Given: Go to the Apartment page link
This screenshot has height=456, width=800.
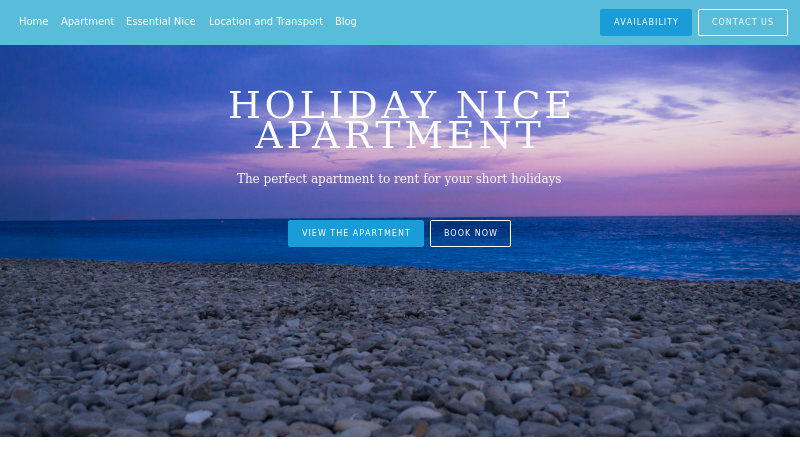Looking at the screenshot, I should point(87,21).
